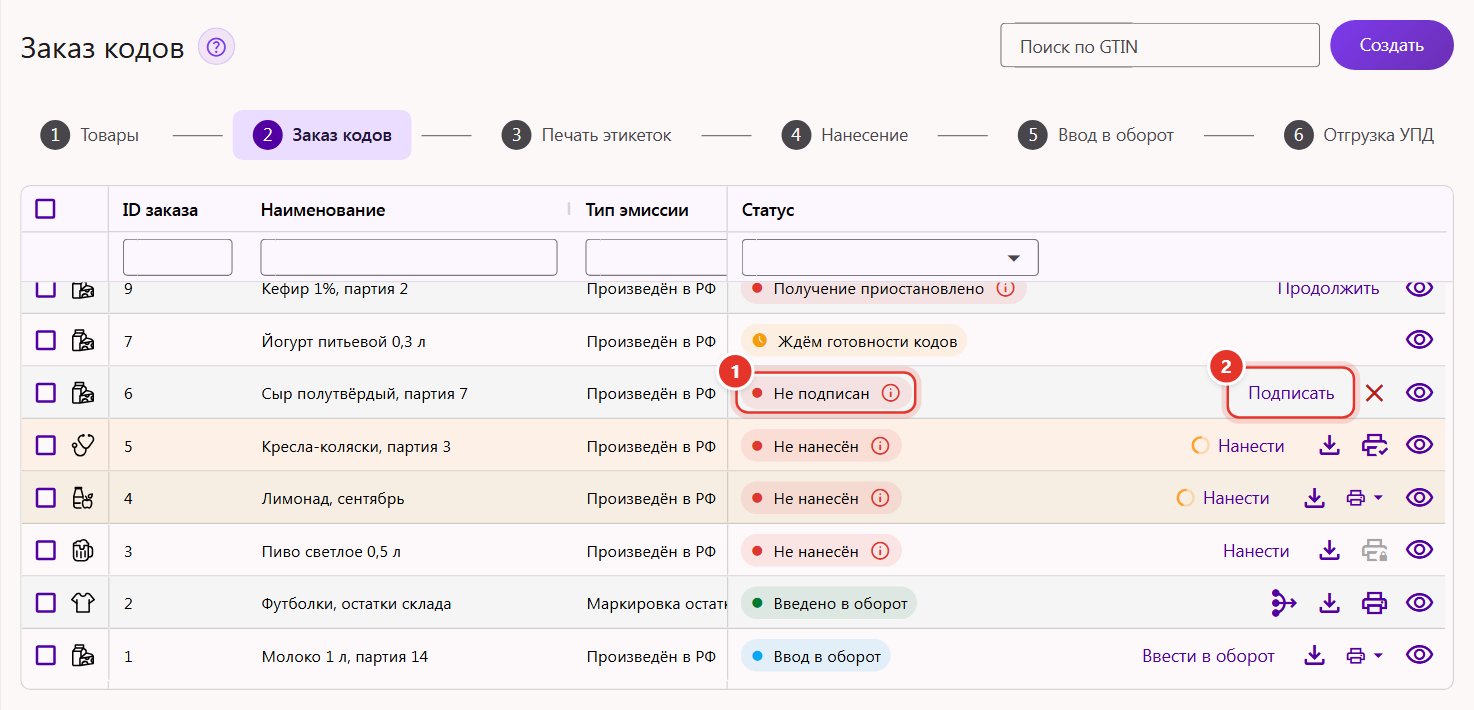The height and width of the screenshot is (710, 1474).
Task: Download codes for the Лимонад, сентябрь order
Action: [x=1315, y=497]
